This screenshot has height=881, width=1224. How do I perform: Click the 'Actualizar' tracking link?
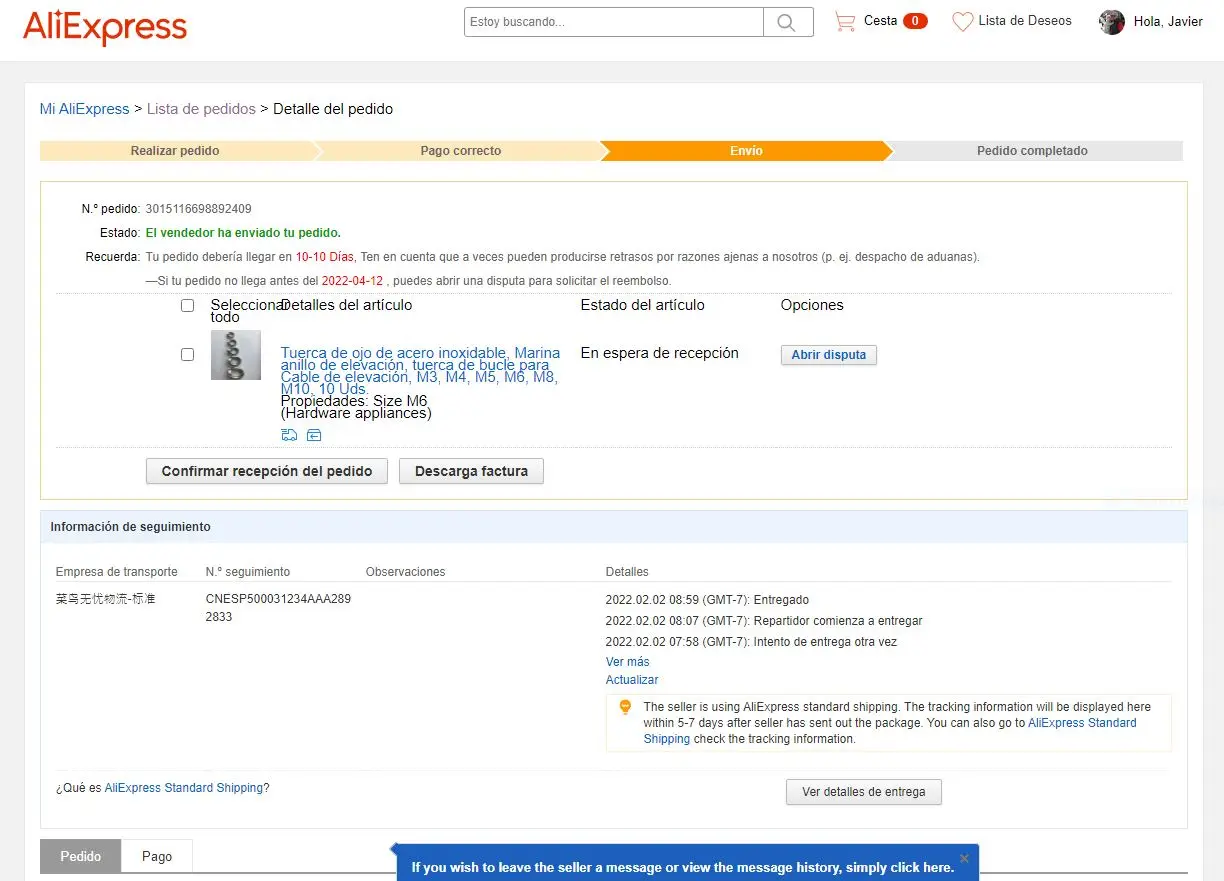point(632,680)
